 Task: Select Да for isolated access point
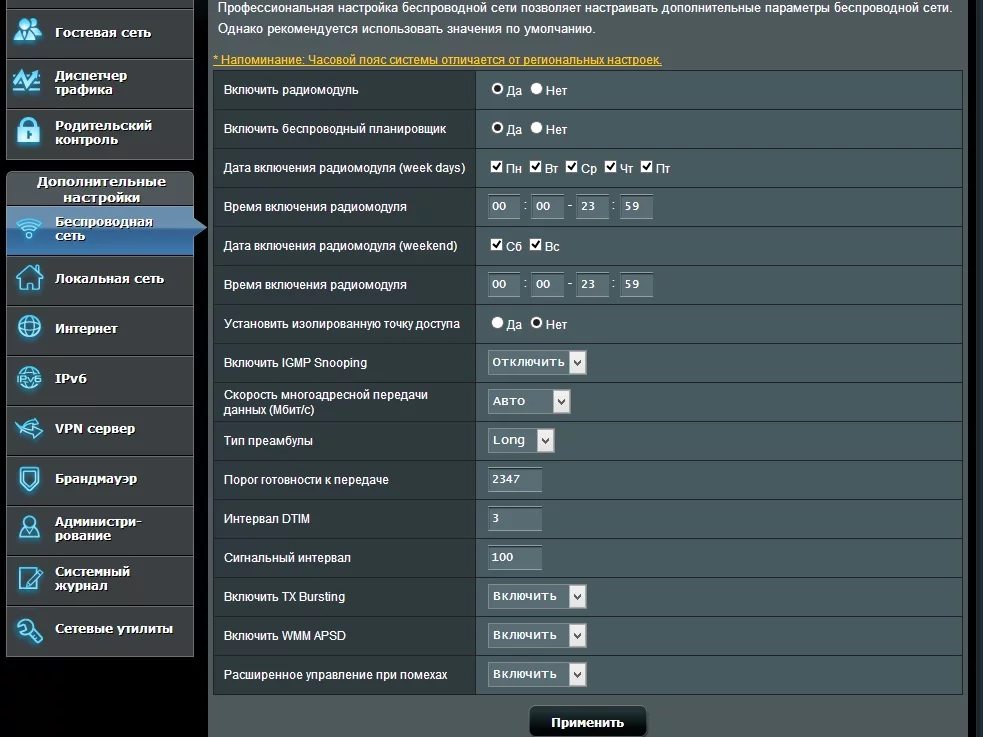pyautogui.click(x=497, y=323)
